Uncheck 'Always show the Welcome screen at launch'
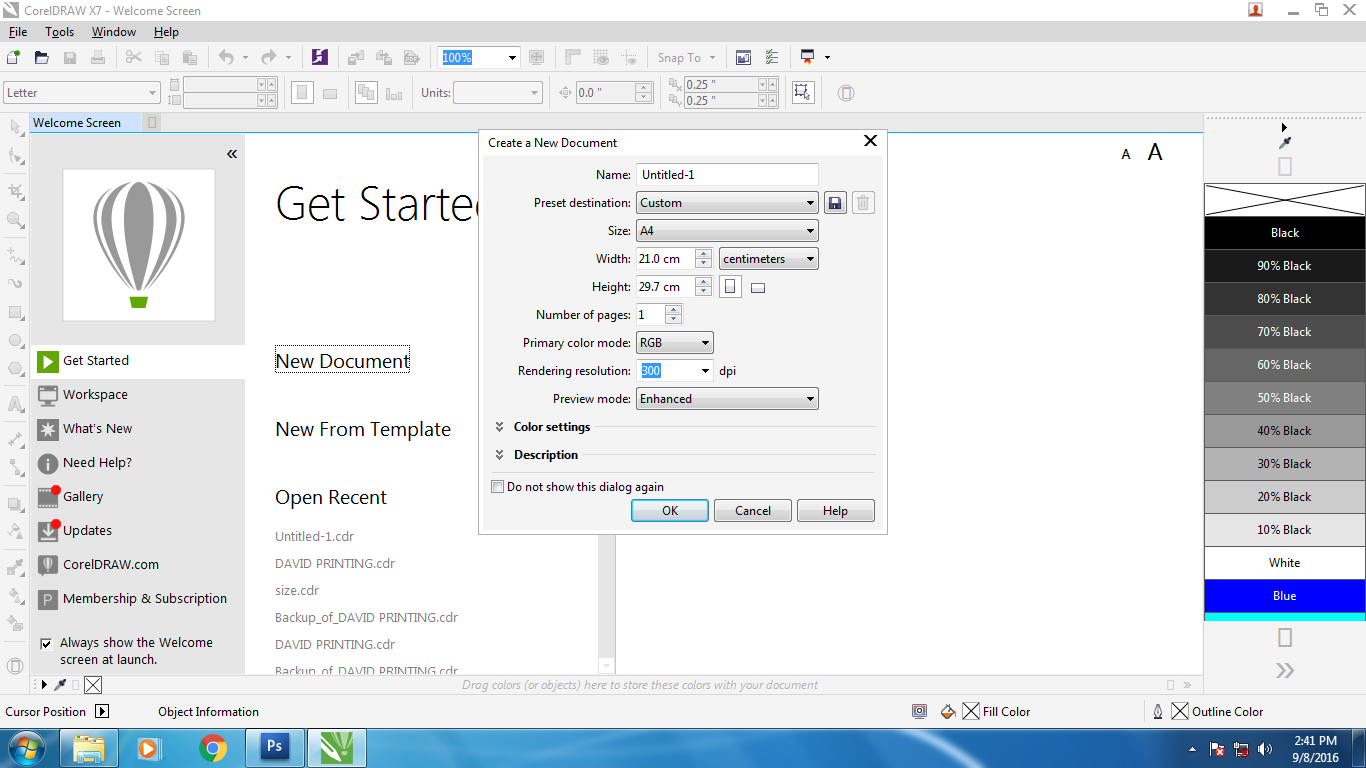The width and height of the screenshot is (1366, 768). 46,643
